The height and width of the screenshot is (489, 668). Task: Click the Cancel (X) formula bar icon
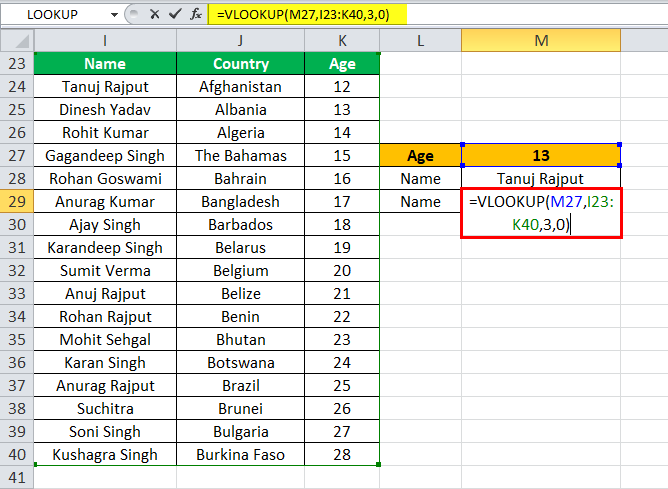(155, 14)
